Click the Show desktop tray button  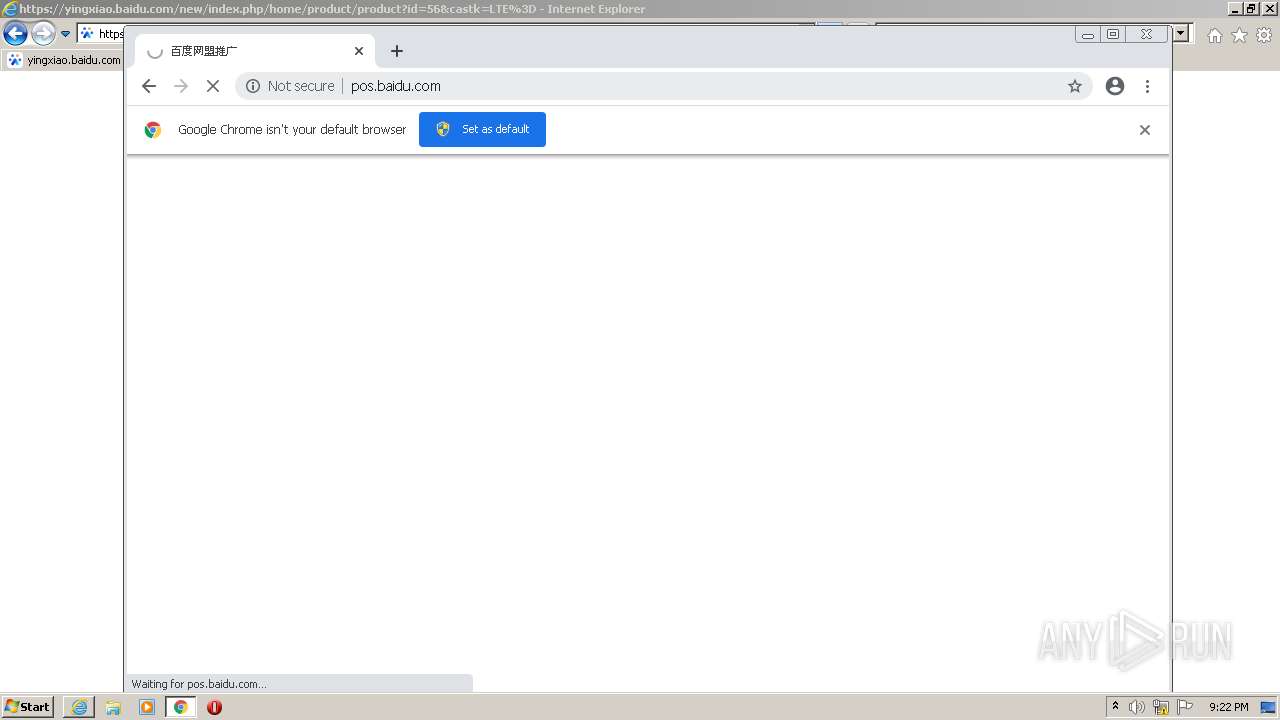click(1268, 707)
